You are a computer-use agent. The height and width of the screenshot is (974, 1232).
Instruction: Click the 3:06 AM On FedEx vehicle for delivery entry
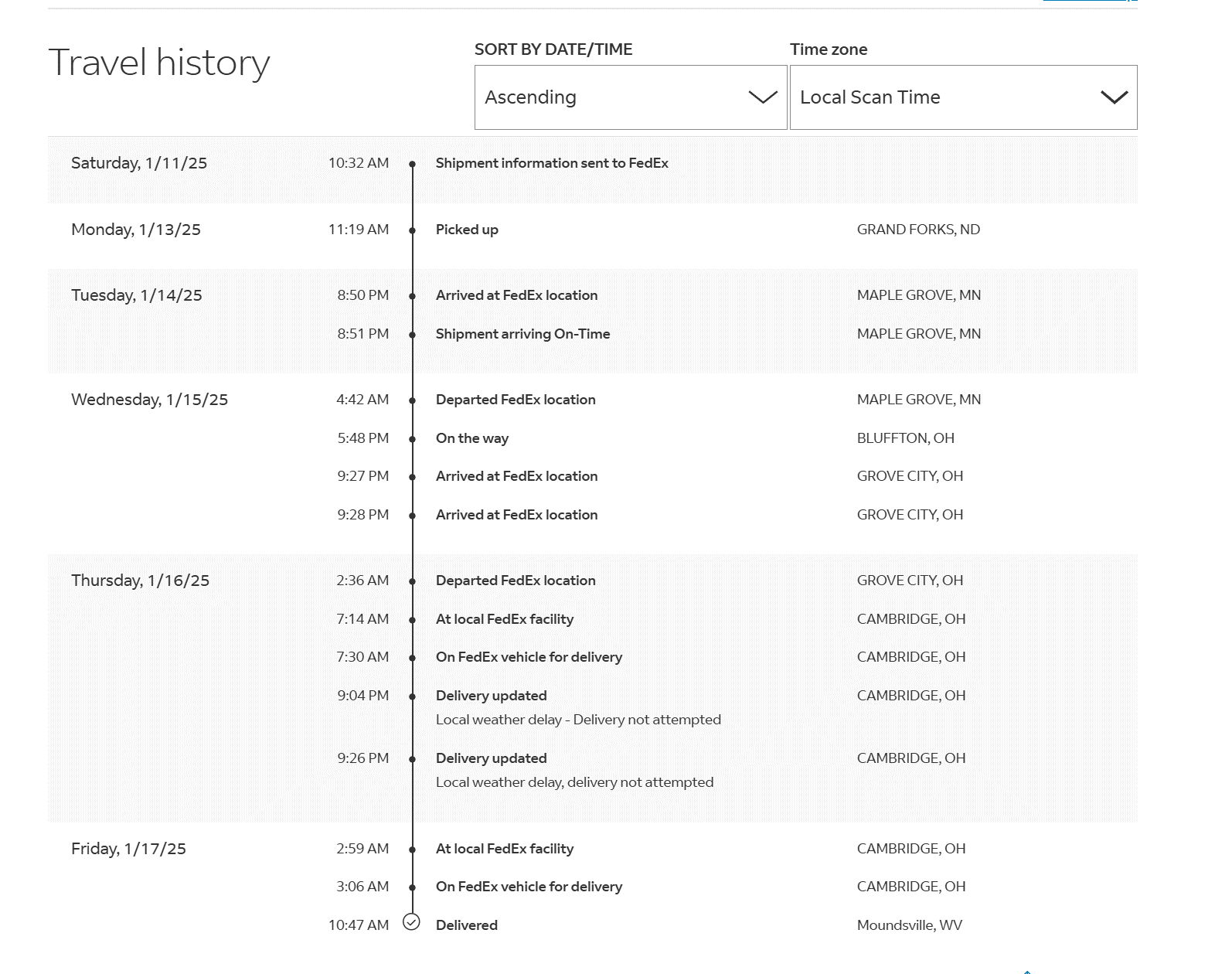point(529,887)
